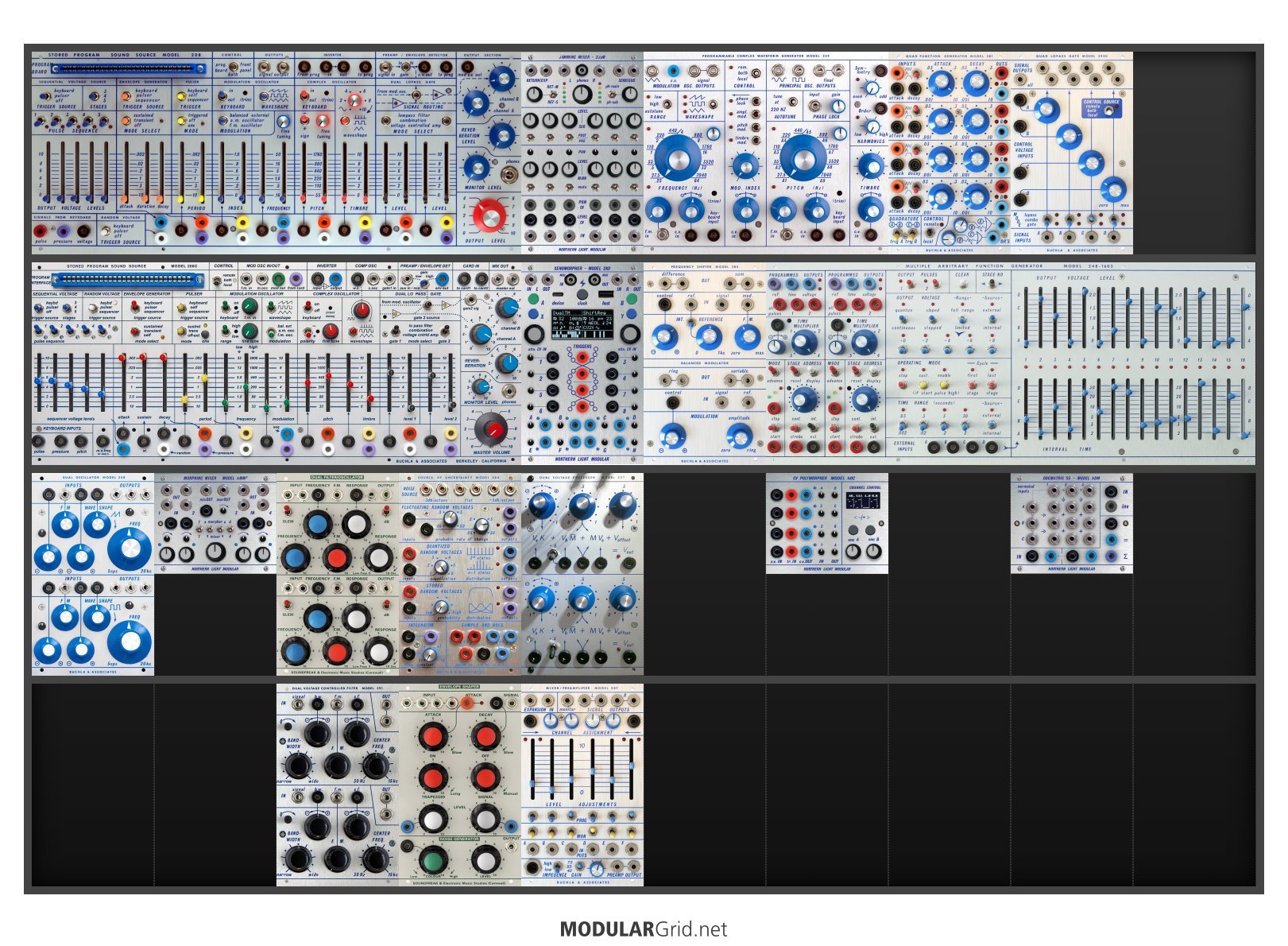This screenshot has height=946, width=1288.
Task: Select the Quad Function Generator Model 281 module
Action: [x=950, y=153]
